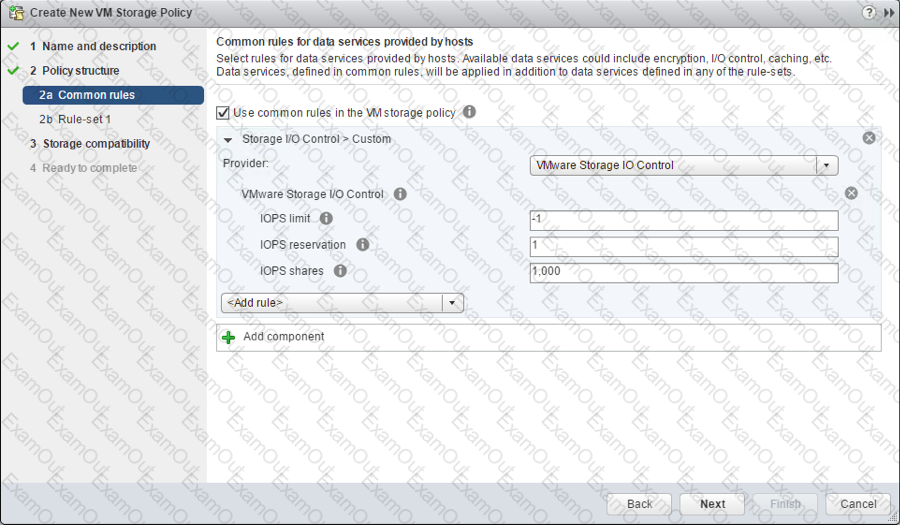
Task: Click the double-arrow expand icon in title bar
Action: (889, 13)
